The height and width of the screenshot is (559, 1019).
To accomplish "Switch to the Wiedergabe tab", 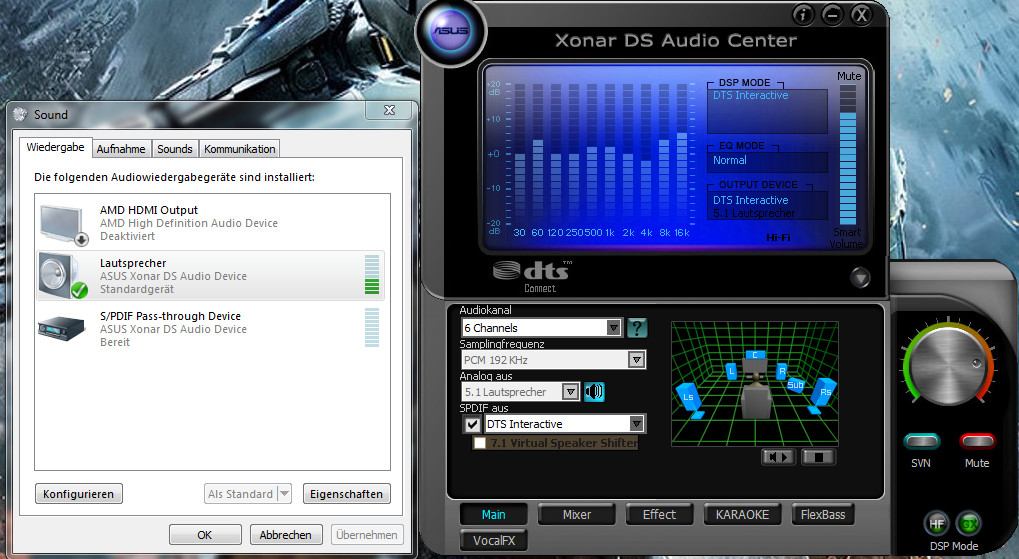I will pos(55,148).
